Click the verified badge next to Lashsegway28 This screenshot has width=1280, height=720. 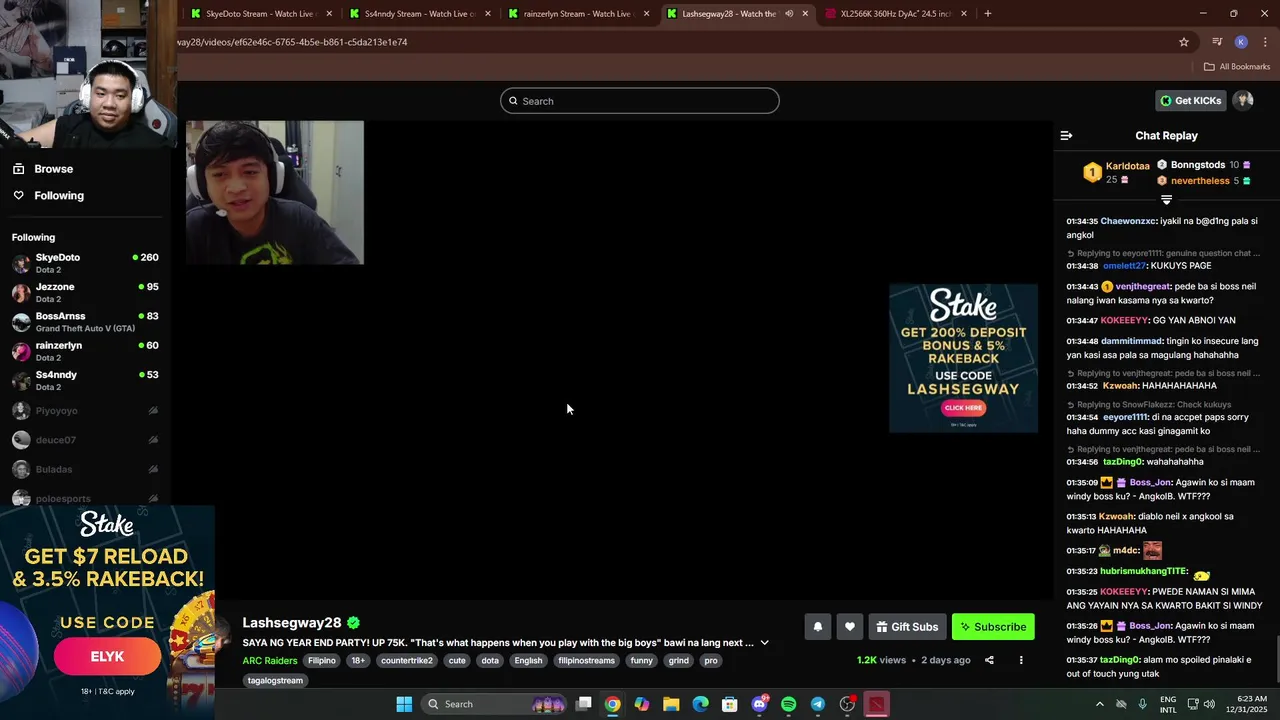click(x=354, y=623)
